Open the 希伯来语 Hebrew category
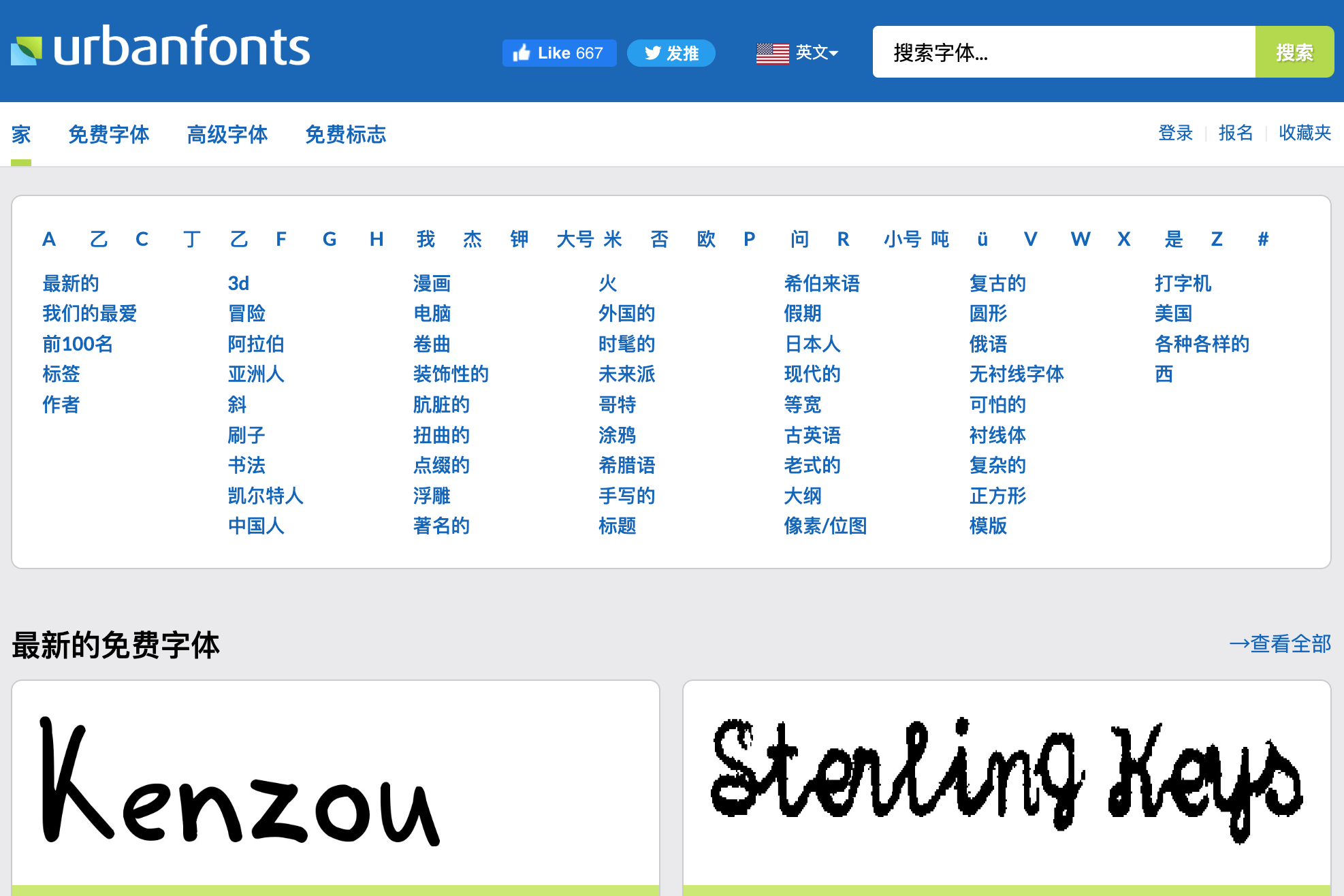This screenshot has height=896, width=1344. tap(822, 283)
